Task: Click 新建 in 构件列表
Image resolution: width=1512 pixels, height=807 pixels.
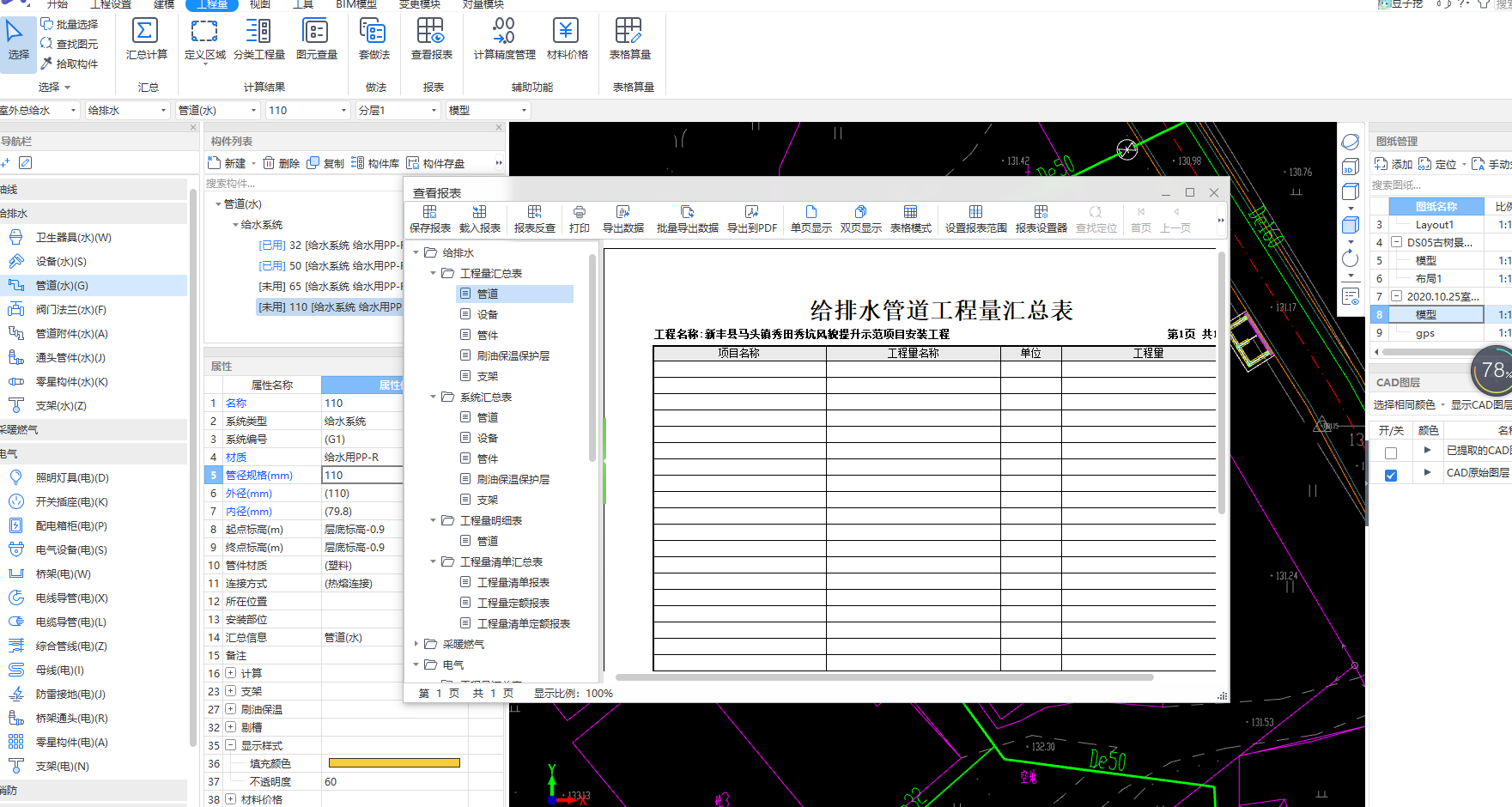Action: click(x=228, y=163)
